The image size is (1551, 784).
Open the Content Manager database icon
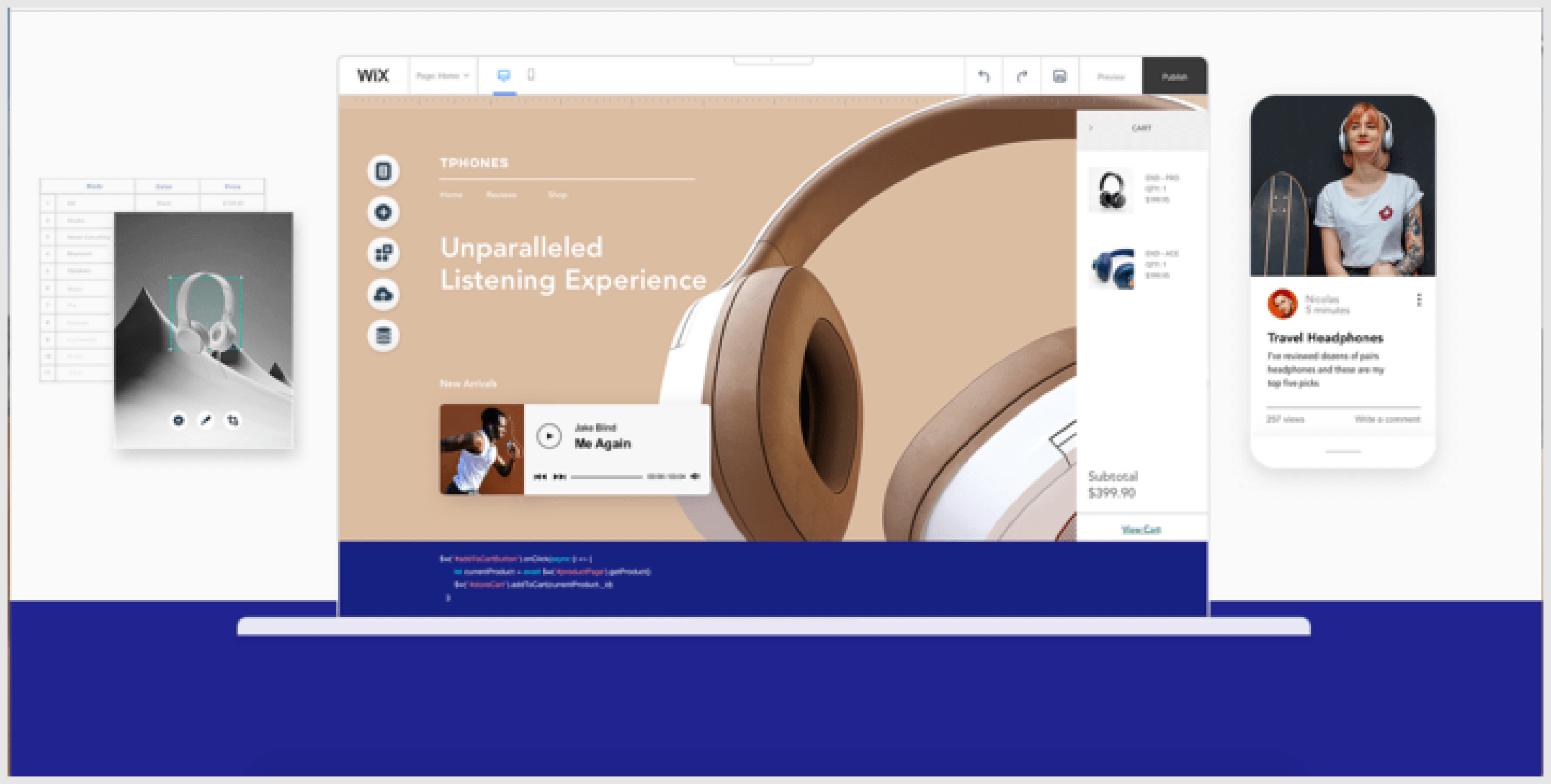[x=383, y=335]
